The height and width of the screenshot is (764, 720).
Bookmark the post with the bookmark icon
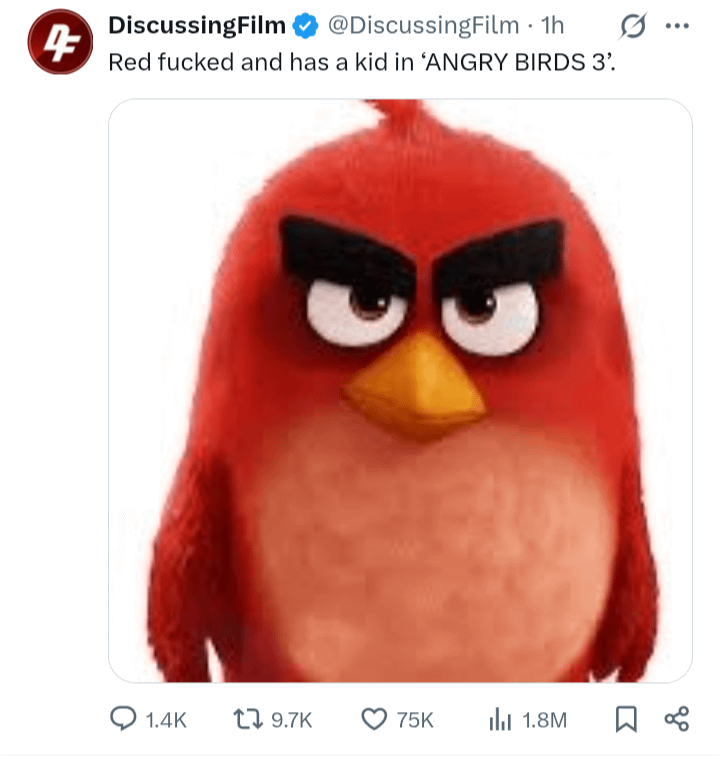point(626,719)
